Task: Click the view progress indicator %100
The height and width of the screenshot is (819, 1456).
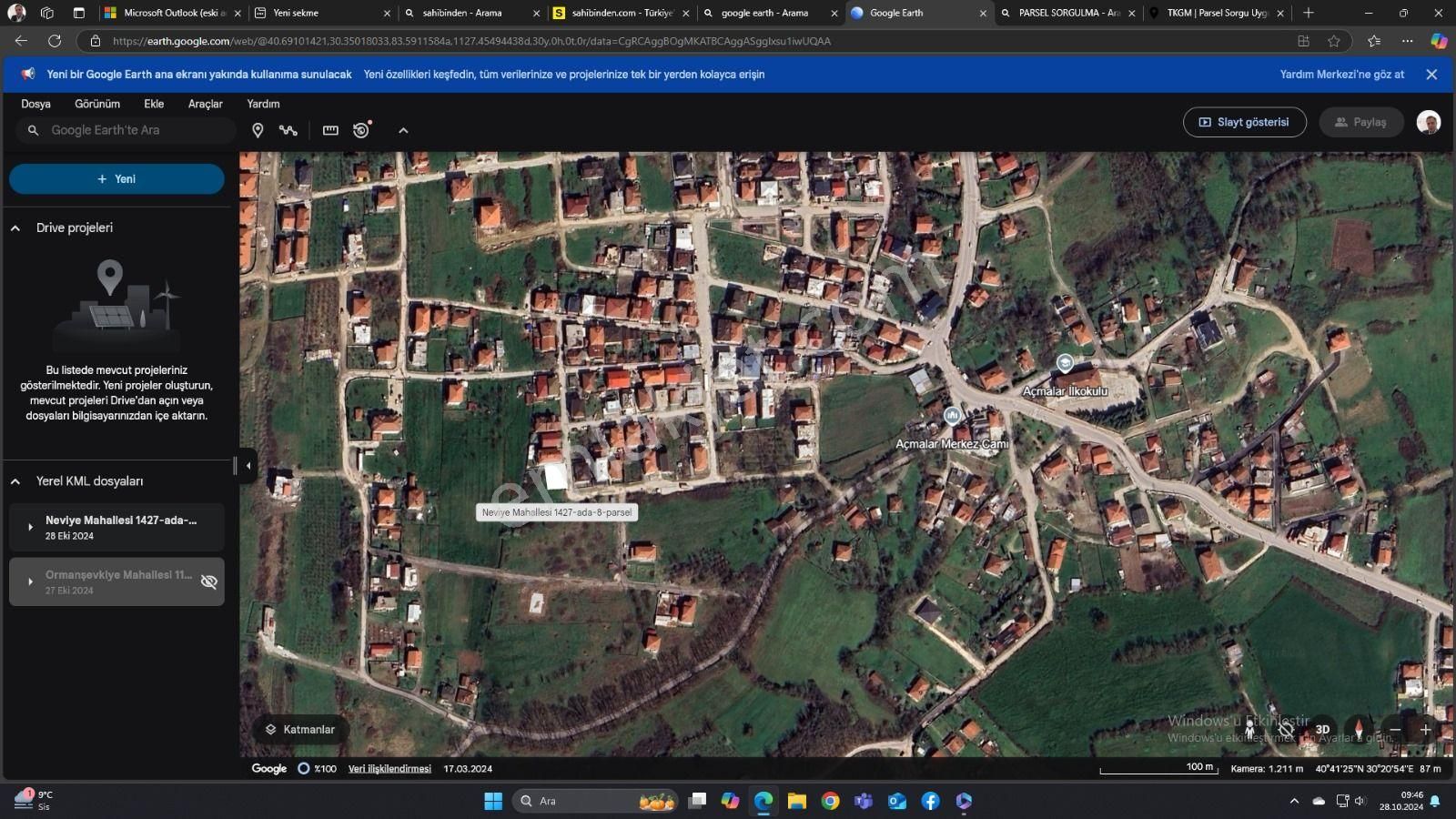Action: pos(318,769)
